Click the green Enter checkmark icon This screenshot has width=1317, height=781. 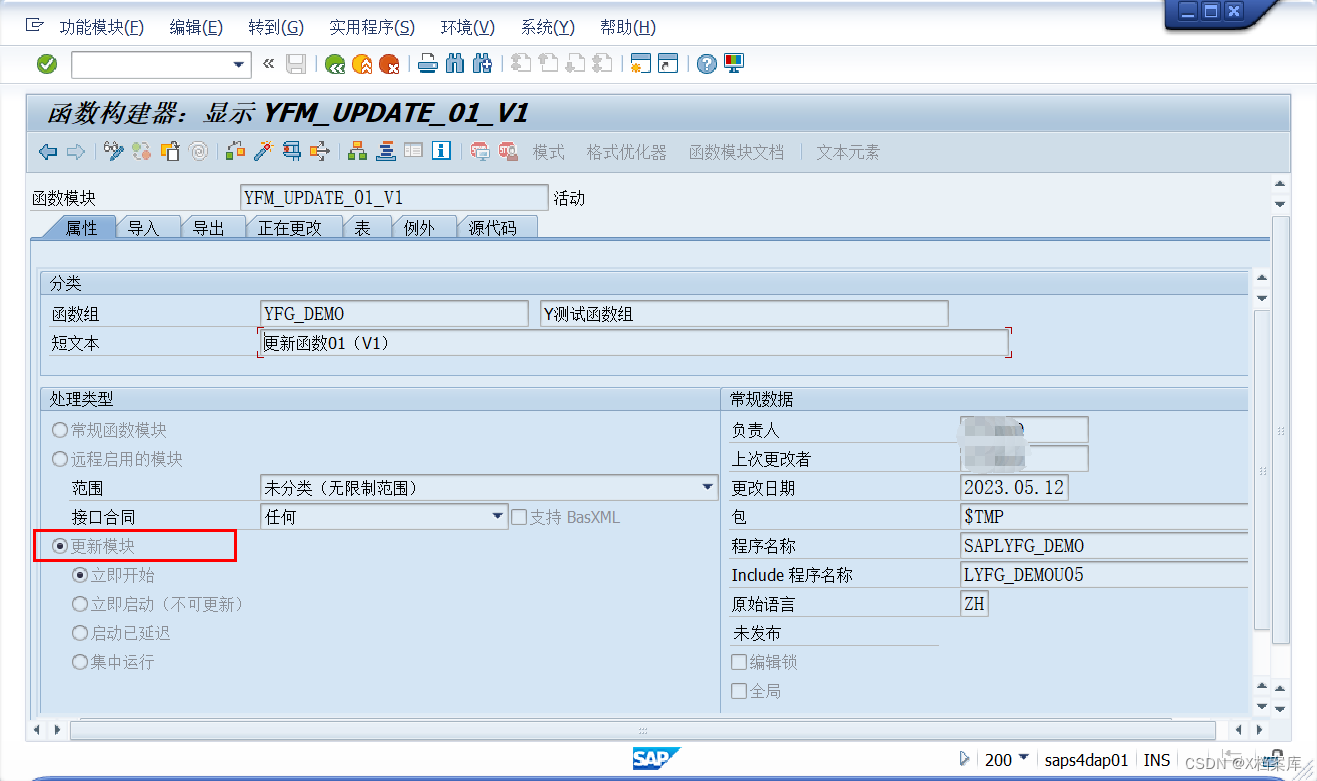coord(47,64)
